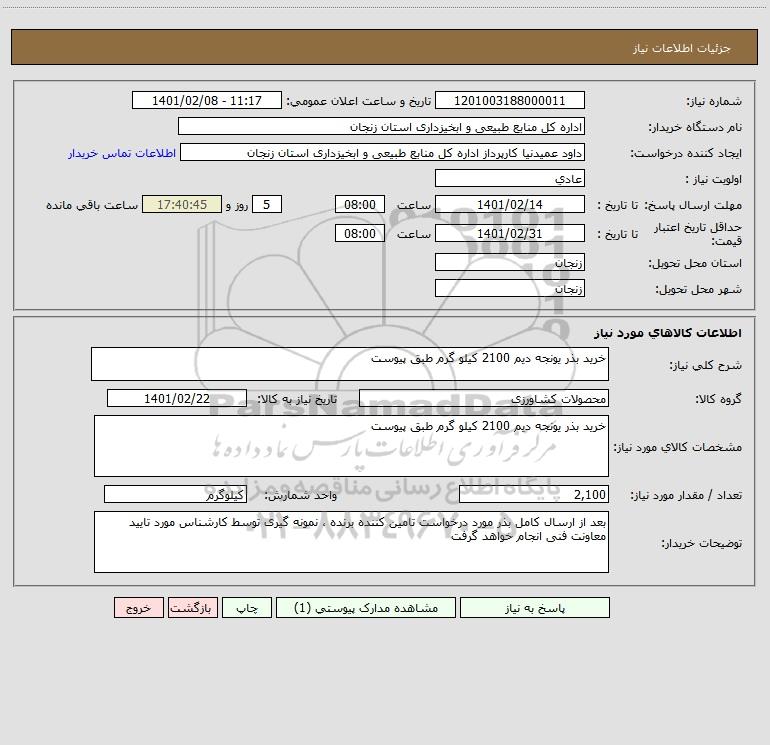This screenshot has width=770, height=745.
Task: Click the unit field کیلوگرم
Action: coord(175,494)
